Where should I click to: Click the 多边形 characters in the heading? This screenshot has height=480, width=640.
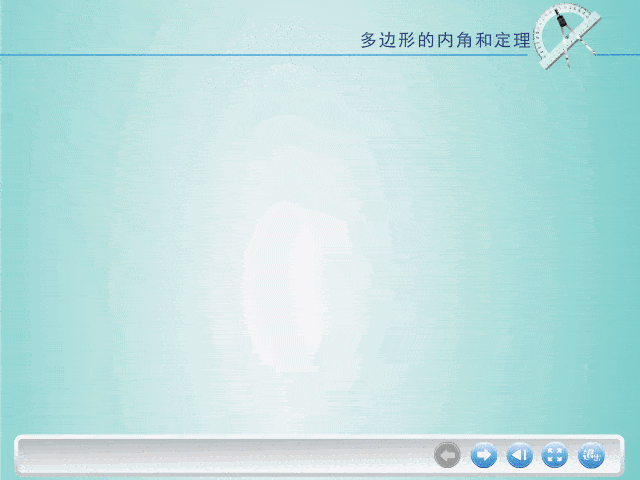pyautogui.click(x=386, y=41)
